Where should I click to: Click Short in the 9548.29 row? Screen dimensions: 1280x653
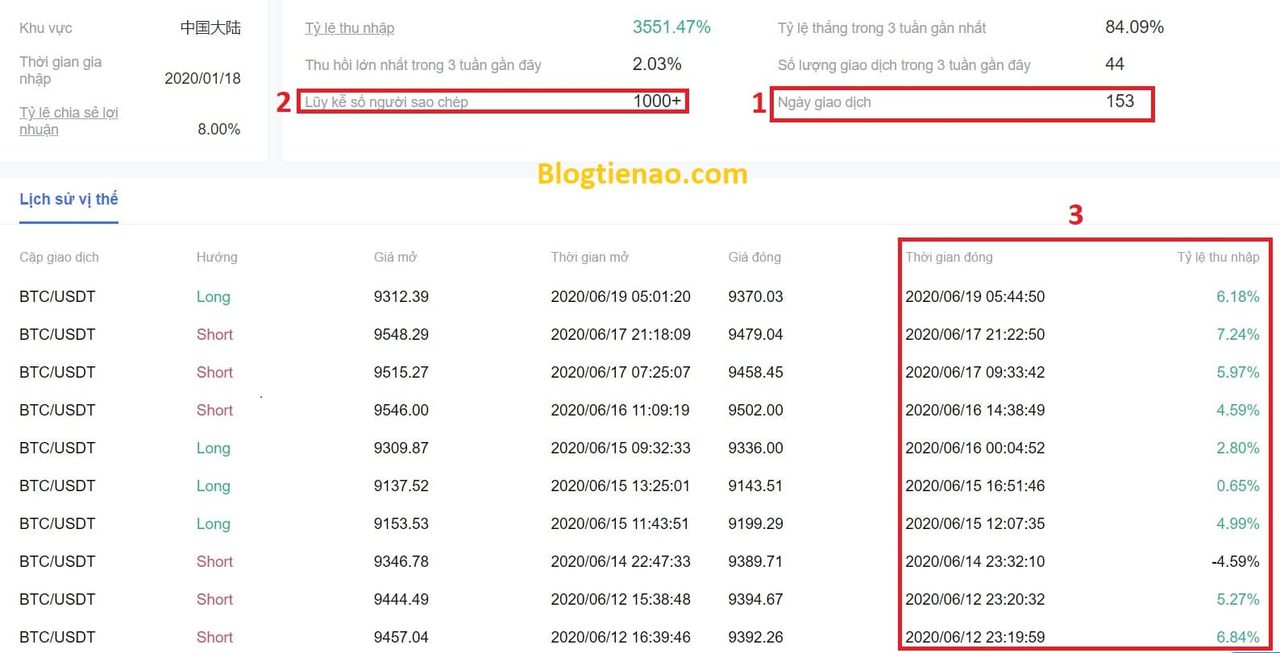pyautogui.click(x=215, y=334)
